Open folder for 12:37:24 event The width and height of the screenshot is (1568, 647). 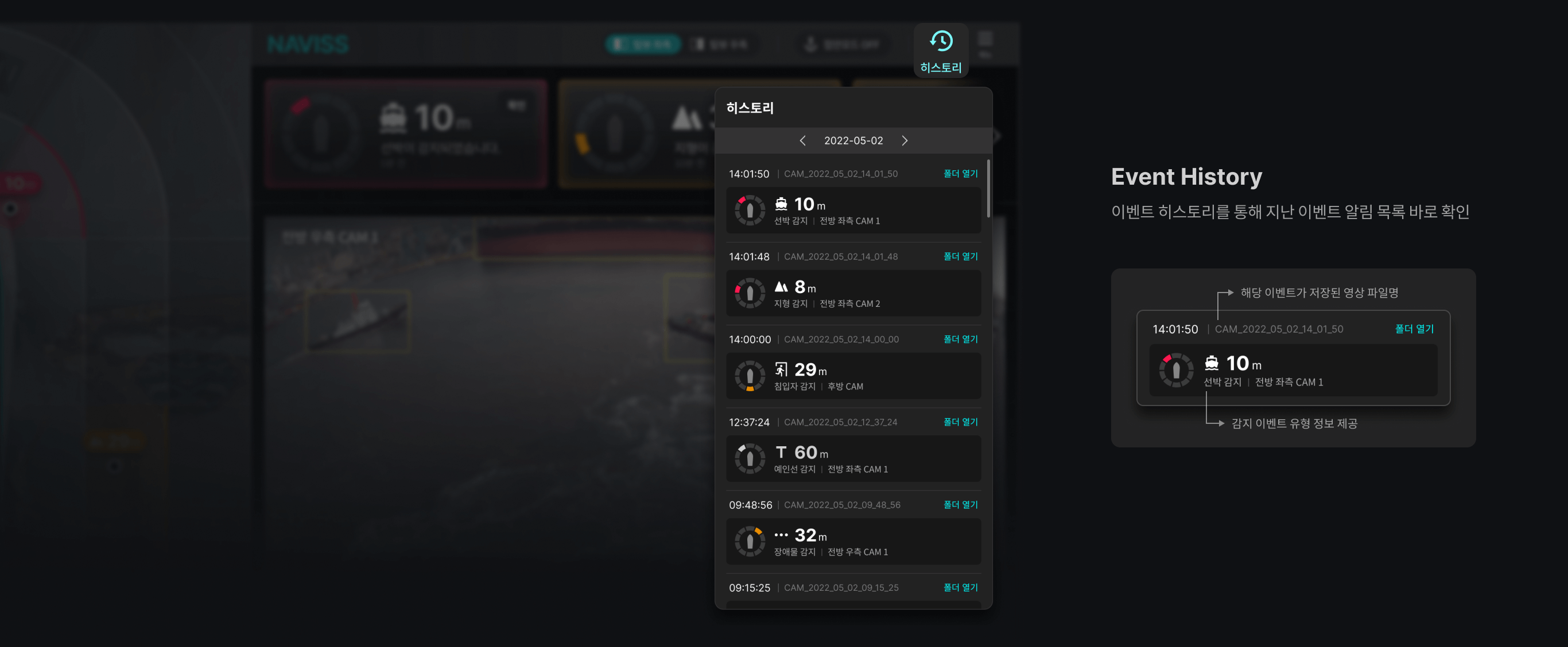tap(961, 422)
